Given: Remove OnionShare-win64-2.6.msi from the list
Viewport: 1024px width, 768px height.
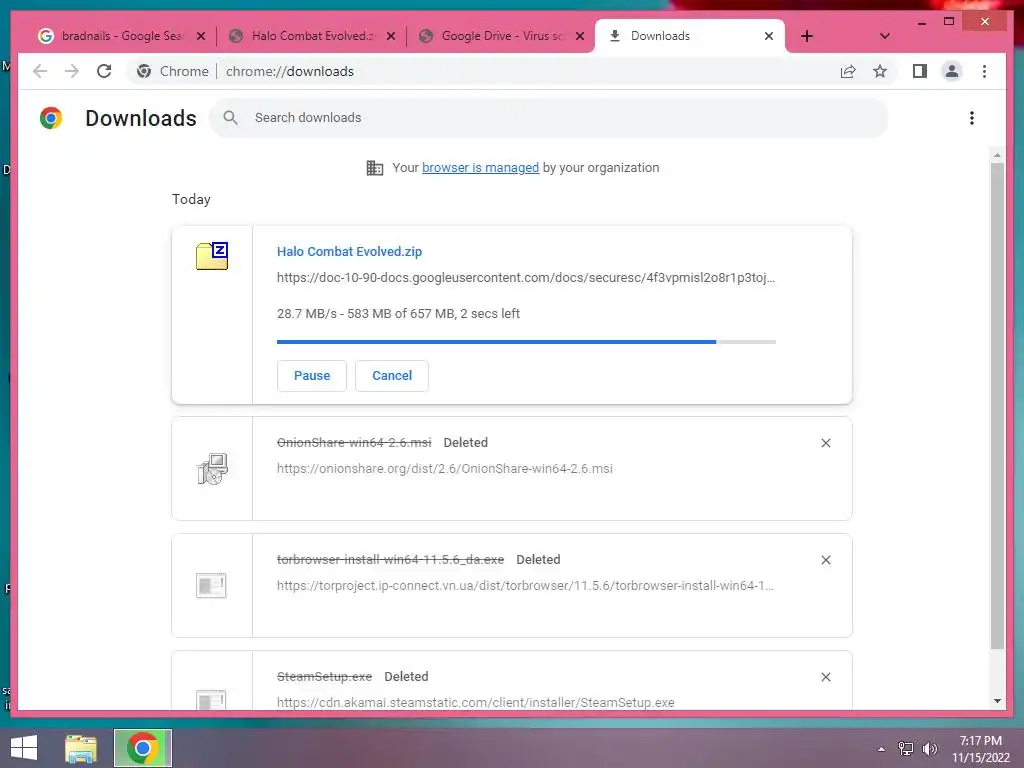Looking at the screenshot, I should (825, 443).
